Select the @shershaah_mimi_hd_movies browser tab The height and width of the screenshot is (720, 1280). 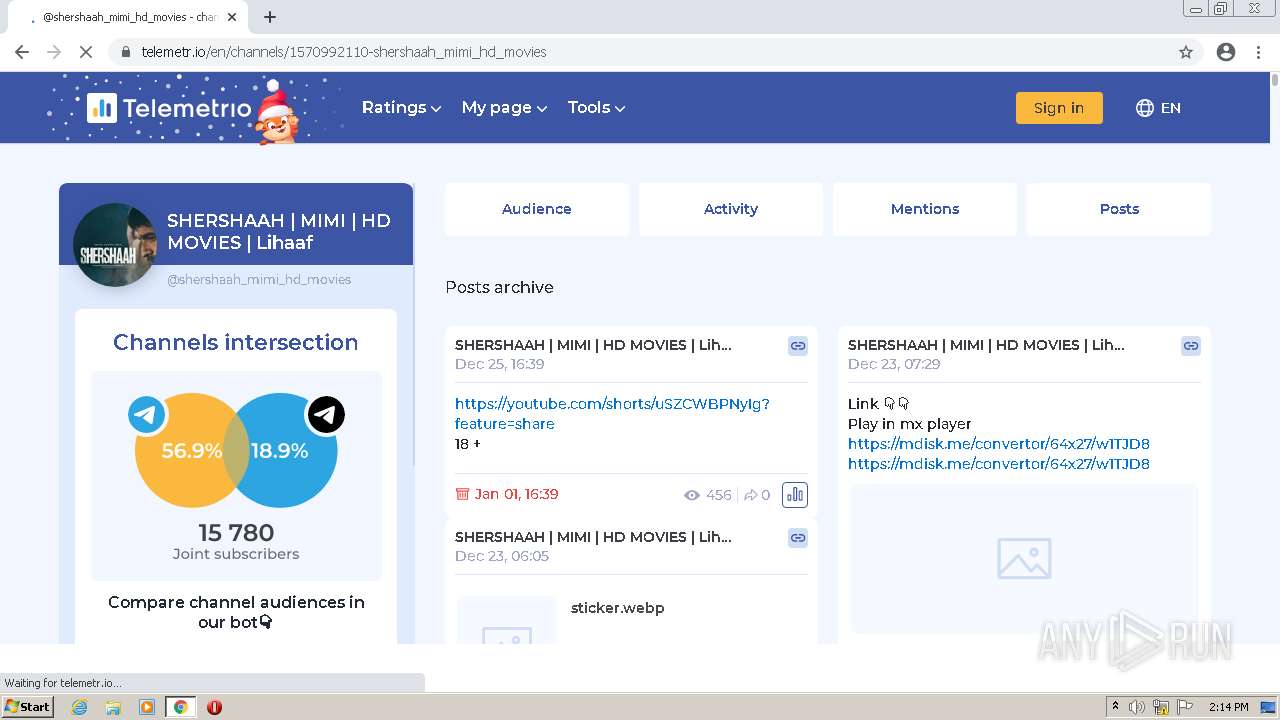pos(127,17)
